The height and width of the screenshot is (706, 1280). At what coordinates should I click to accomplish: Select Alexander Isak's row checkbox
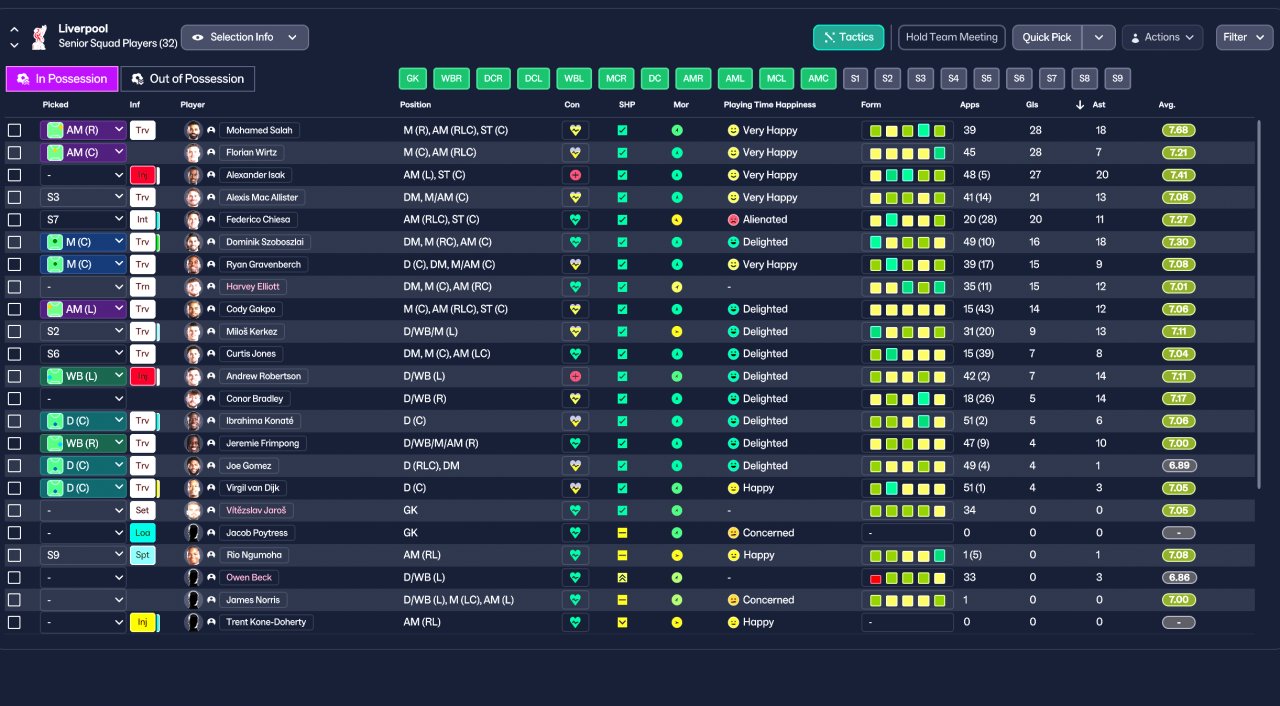[14, 175]
